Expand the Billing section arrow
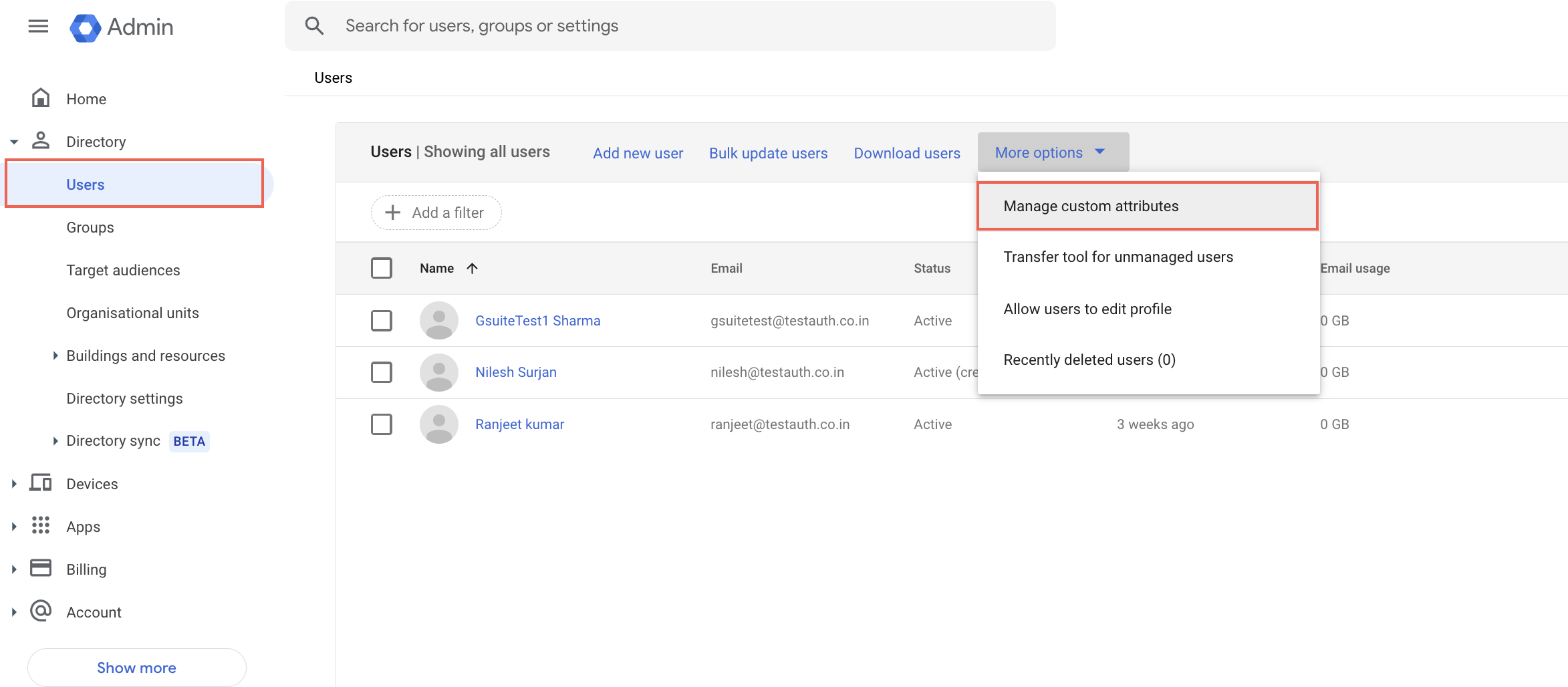Viewport: 1568px width, 687px height. coord(14,569)
